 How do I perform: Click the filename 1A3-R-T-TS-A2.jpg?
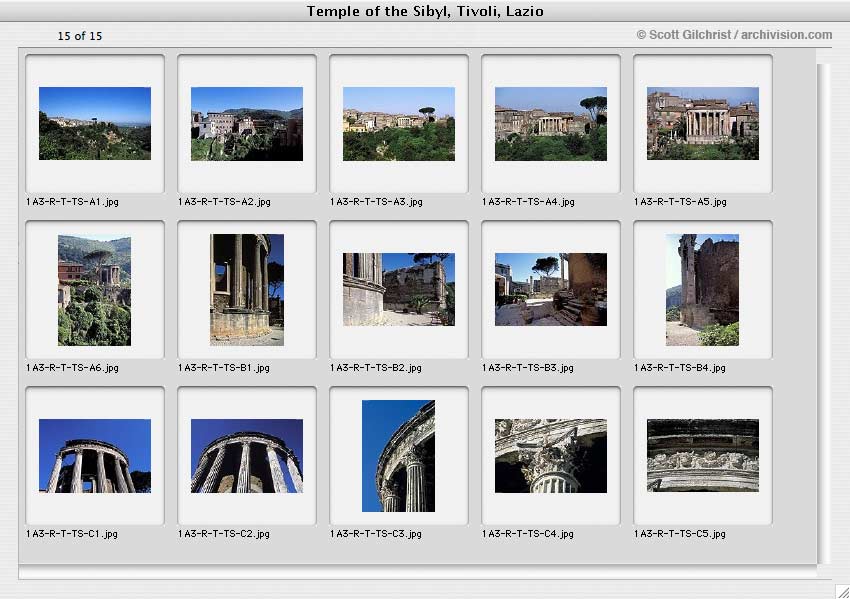(x=224, y=202)
